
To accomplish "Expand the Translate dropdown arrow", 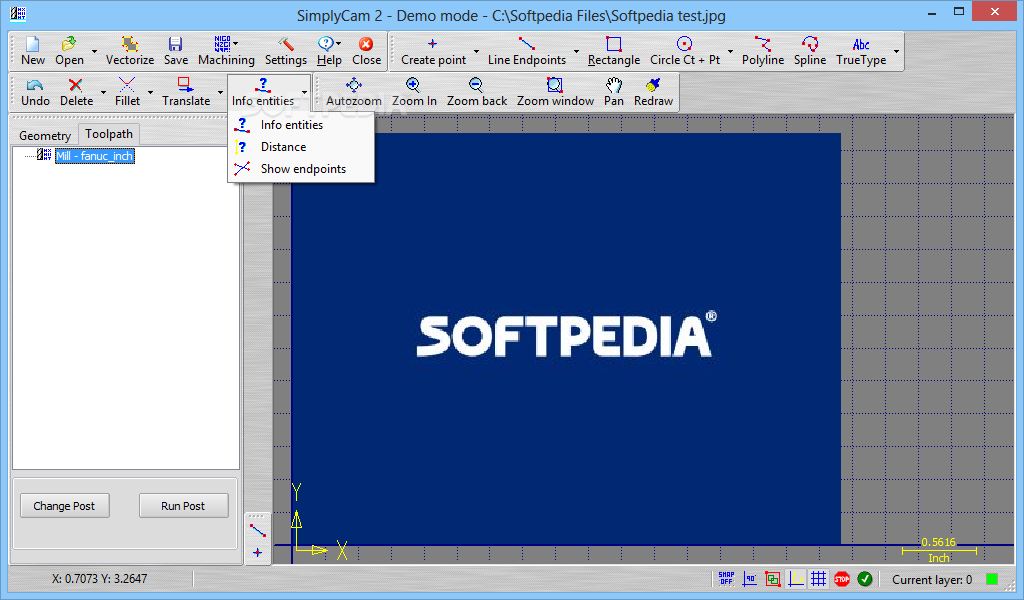I will (220, 92).
